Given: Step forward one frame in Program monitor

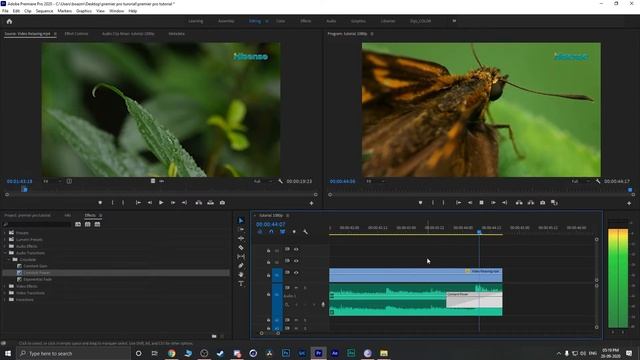Looking at the screenshot, I should [493, 202].
